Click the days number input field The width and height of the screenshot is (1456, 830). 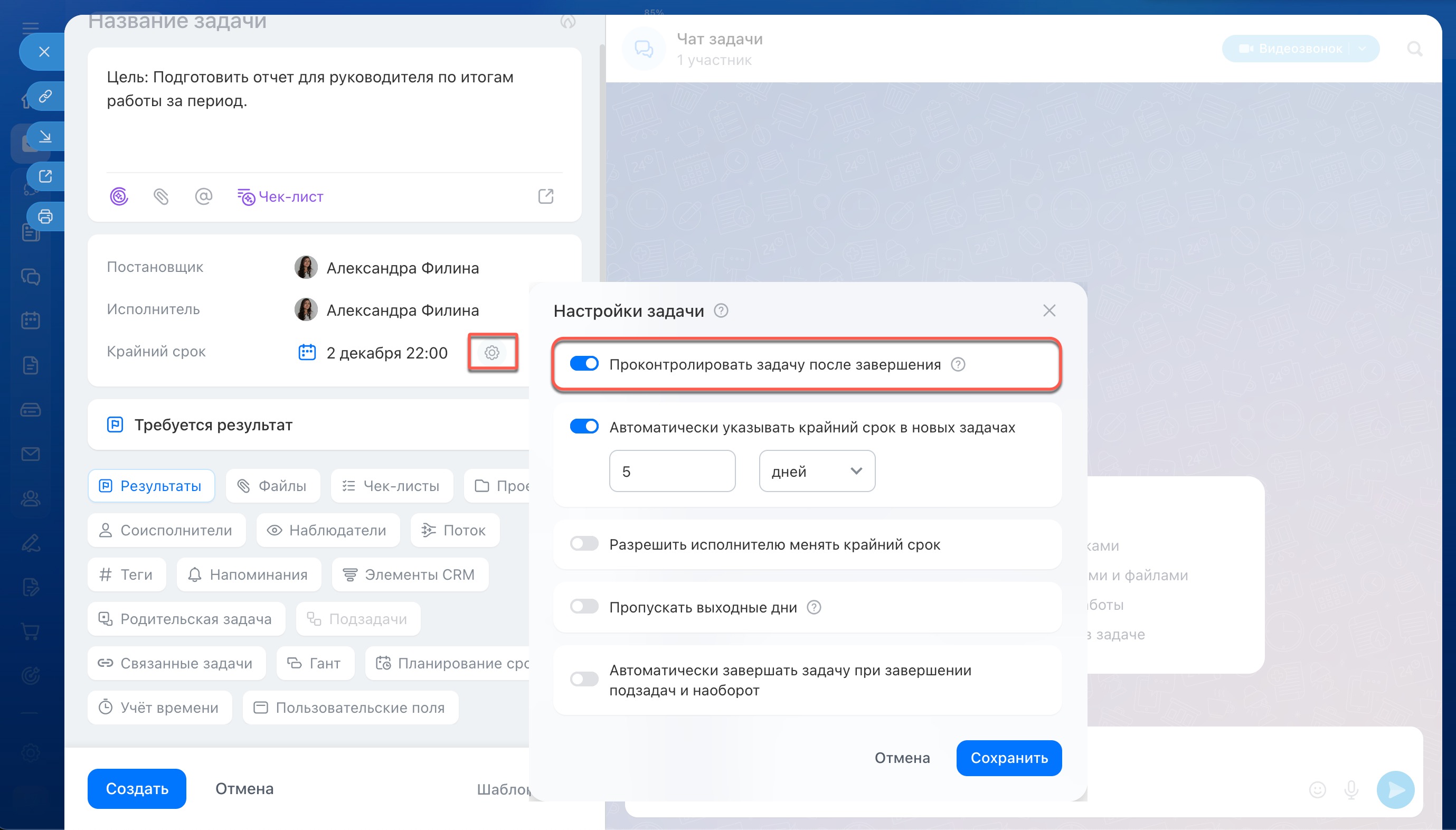pyautogui.click(x=672, y=471)
